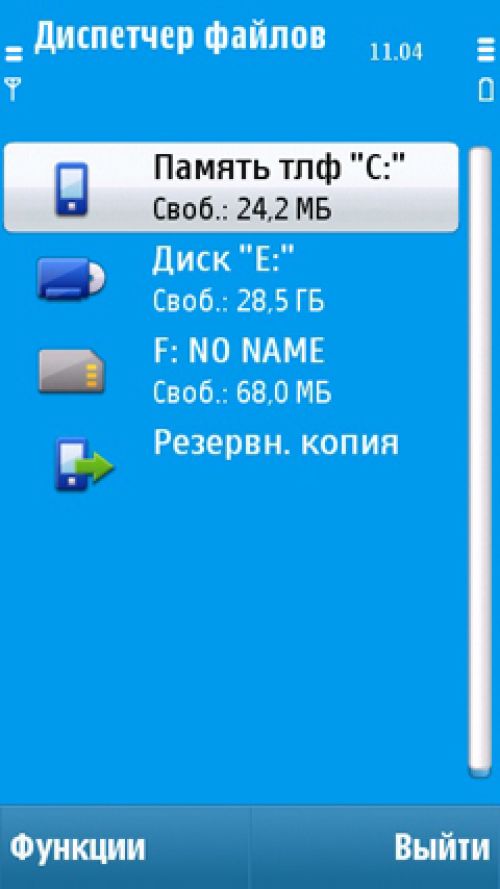
Task: Select the Память тлф "C:" entry
Action: pyautogui.click(x=231, y=188)
